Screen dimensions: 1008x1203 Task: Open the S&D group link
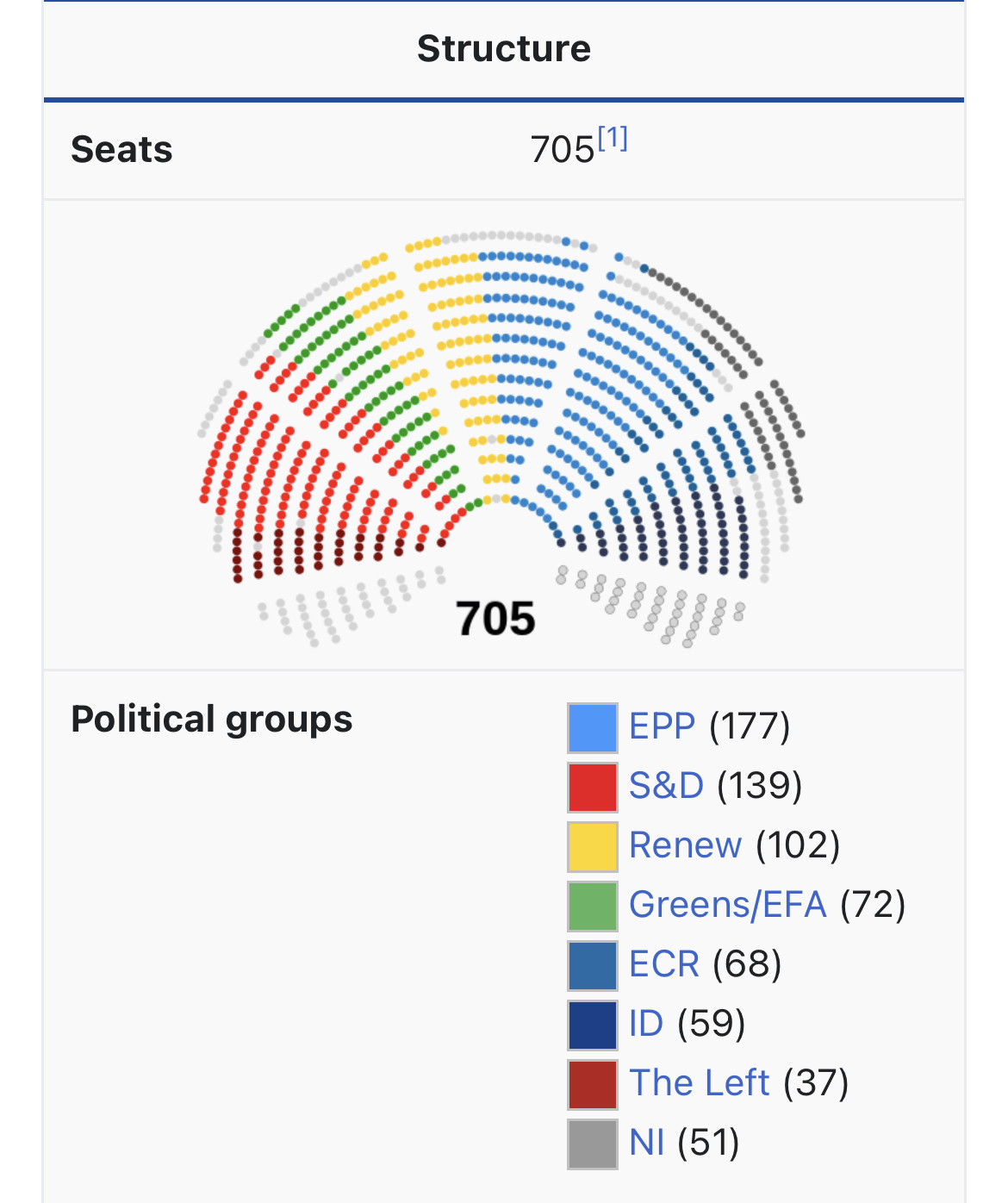pyautogui.click(x=666, y=786)
